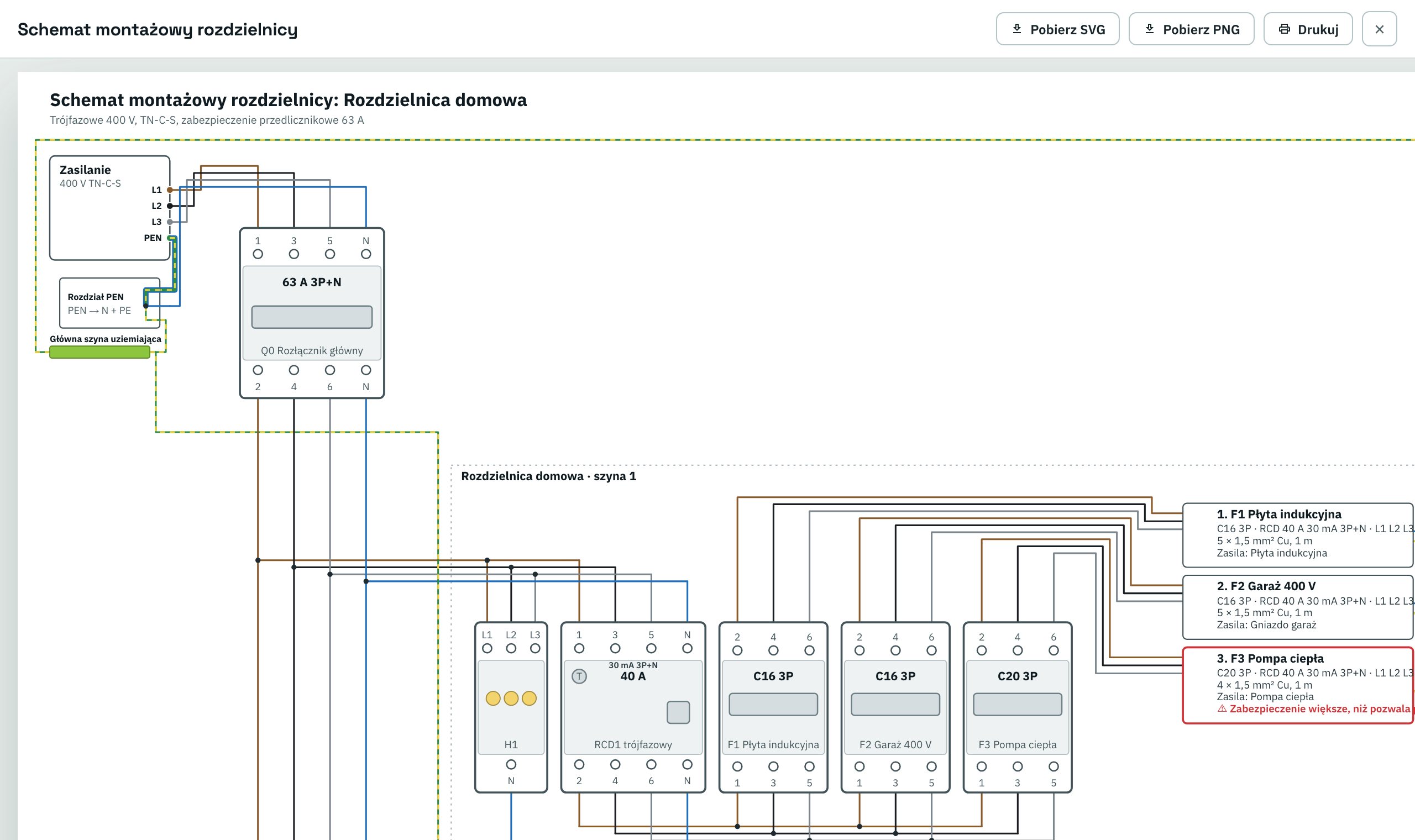Click the Rozdzielnica domowa · szyna 1 label

548,476
